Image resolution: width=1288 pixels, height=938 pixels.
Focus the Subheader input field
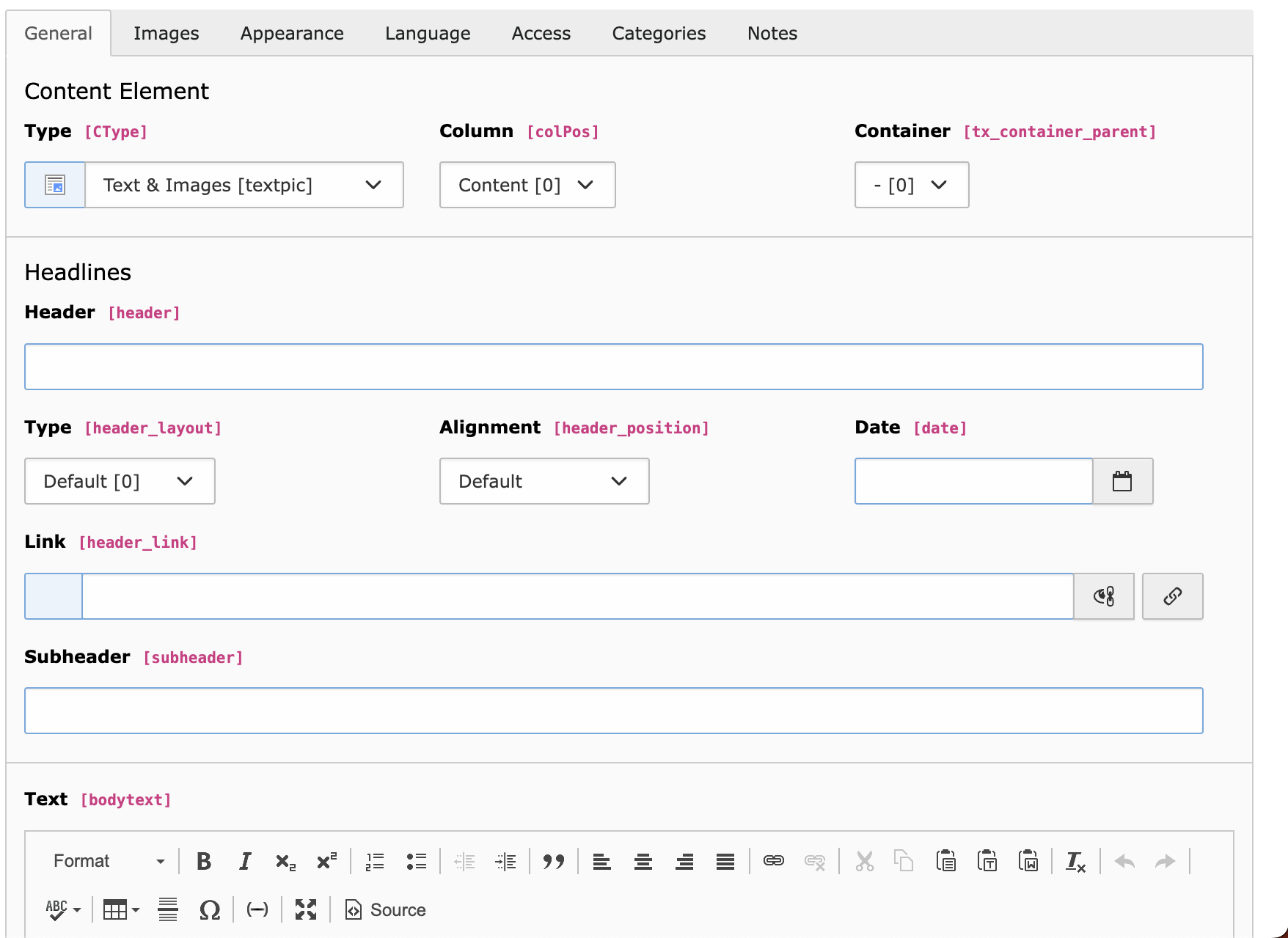613,711
